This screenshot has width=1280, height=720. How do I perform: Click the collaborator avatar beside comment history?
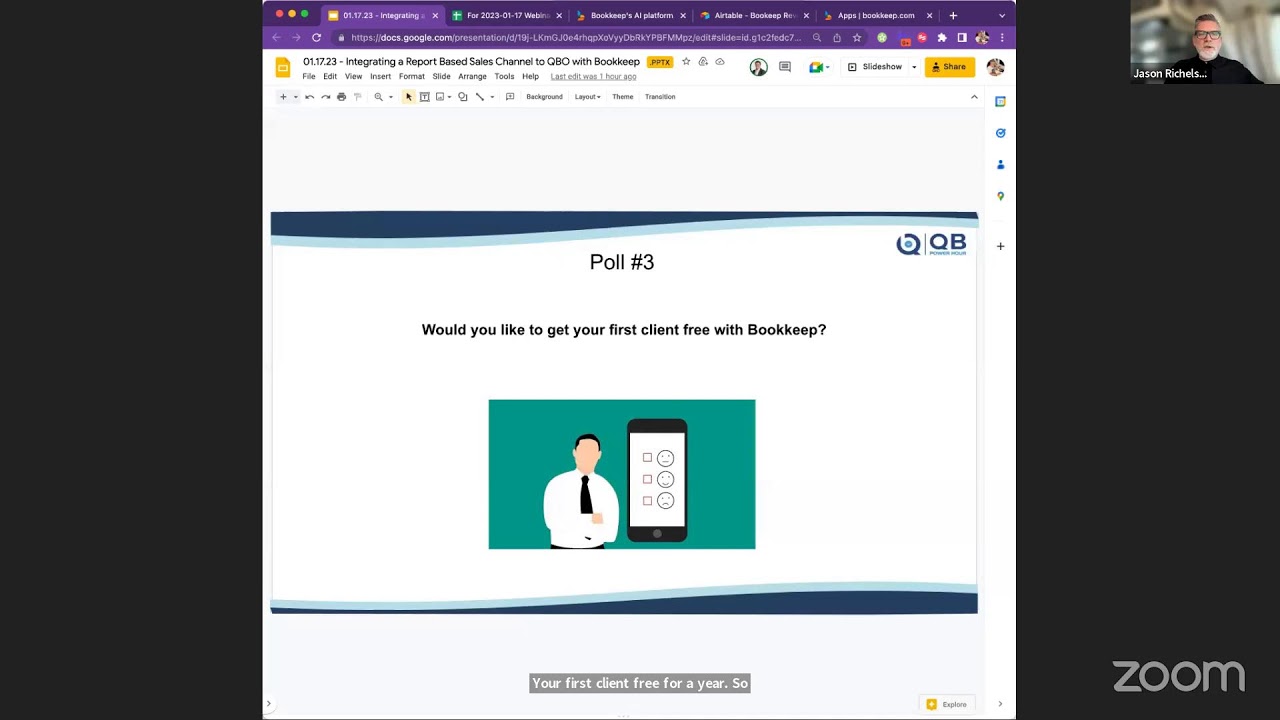tap(759, 67)
